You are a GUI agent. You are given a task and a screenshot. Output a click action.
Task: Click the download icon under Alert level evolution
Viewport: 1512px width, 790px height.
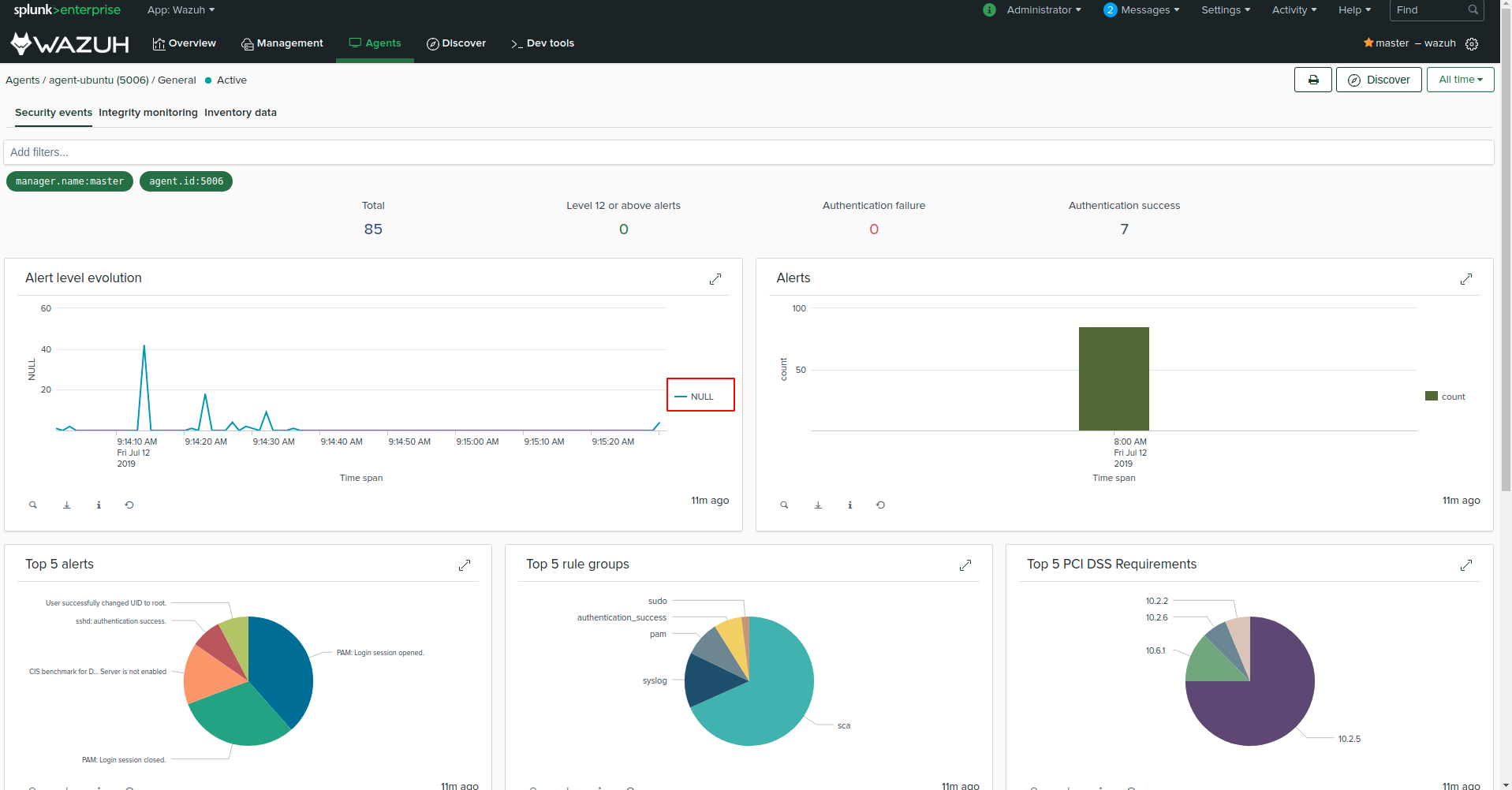66,505
